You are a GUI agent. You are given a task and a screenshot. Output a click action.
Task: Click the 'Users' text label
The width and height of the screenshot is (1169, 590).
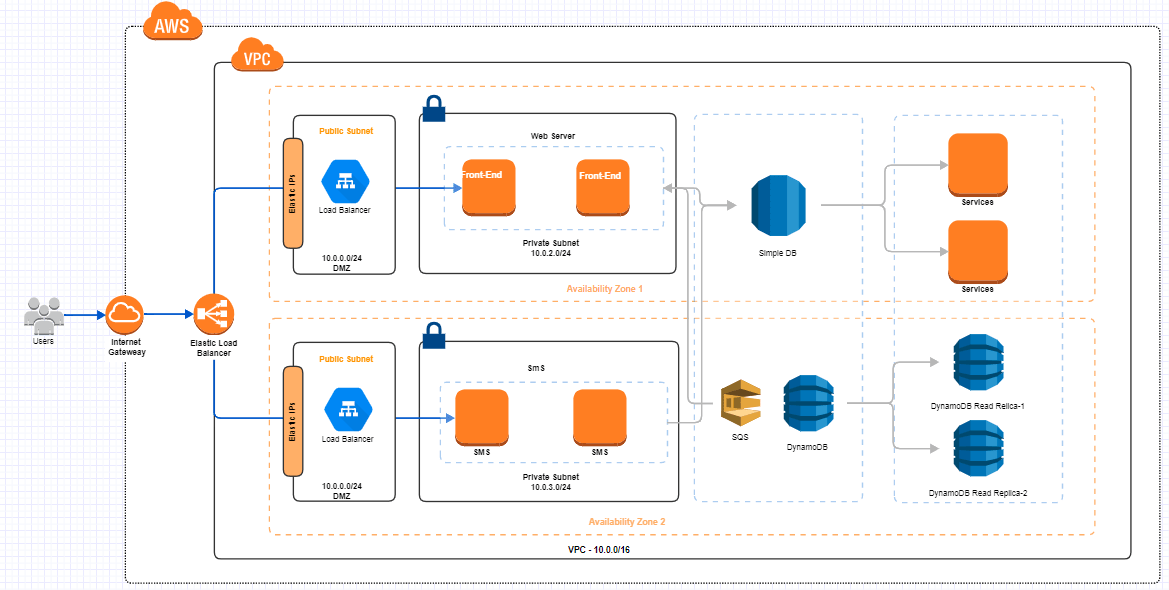(x=42, y=342)
